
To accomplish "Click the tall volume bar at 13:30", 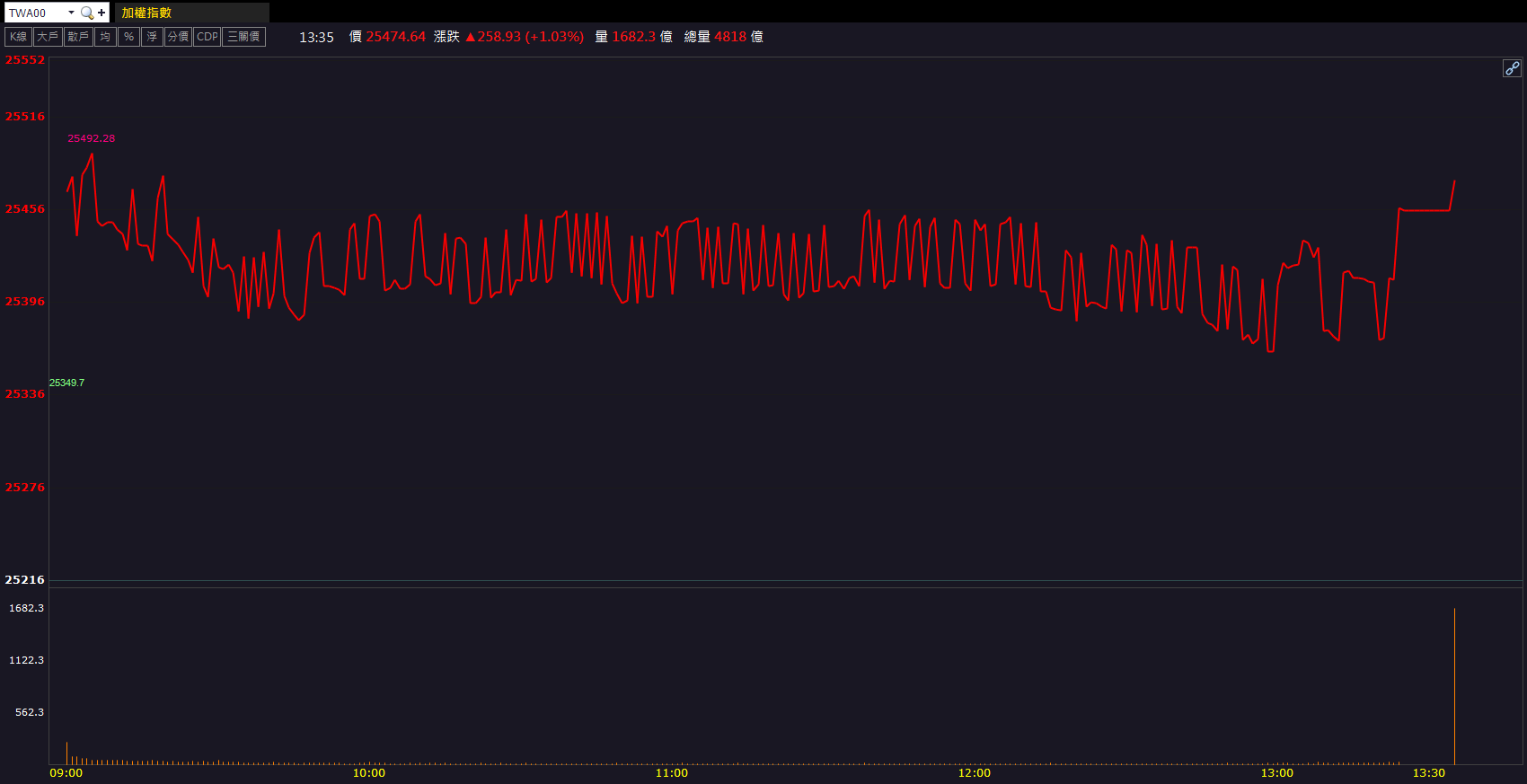I will (x=1454, y=687).
